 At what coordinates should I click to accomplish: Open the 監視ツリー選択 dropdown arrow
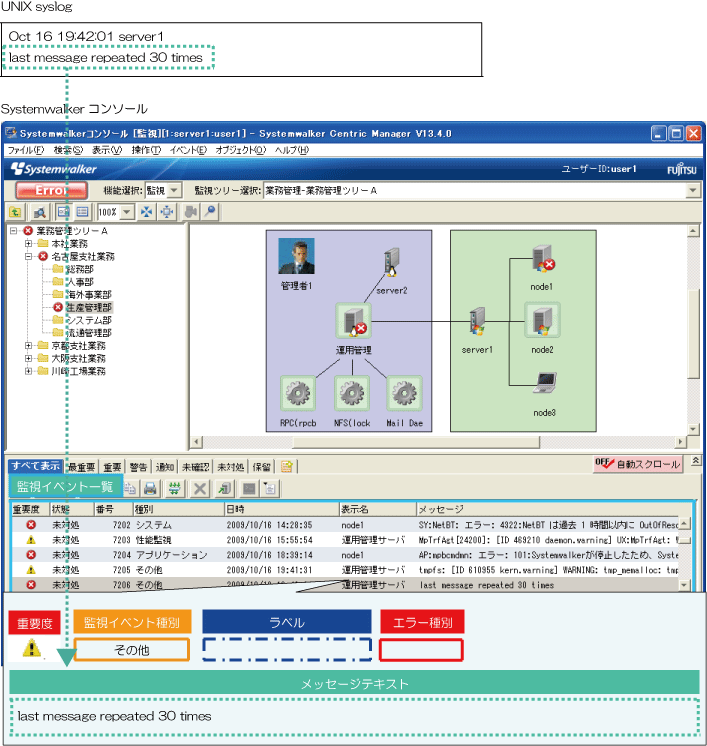click(693, 191)
